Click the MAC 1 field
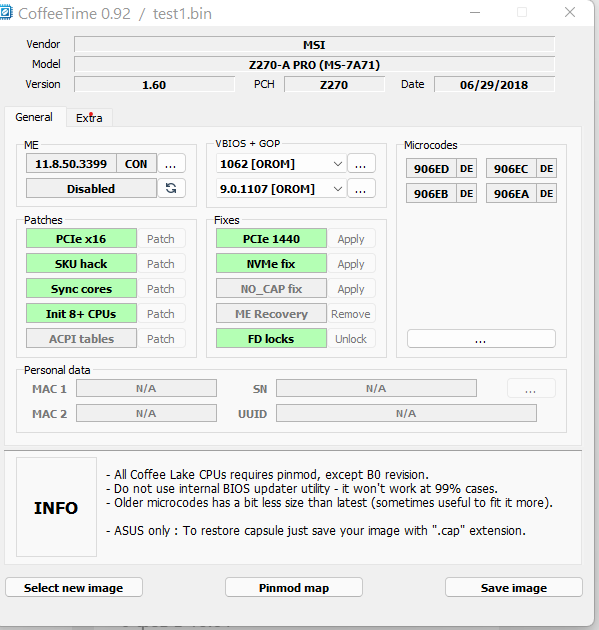The image size is (599, 630). coord(146,388)
